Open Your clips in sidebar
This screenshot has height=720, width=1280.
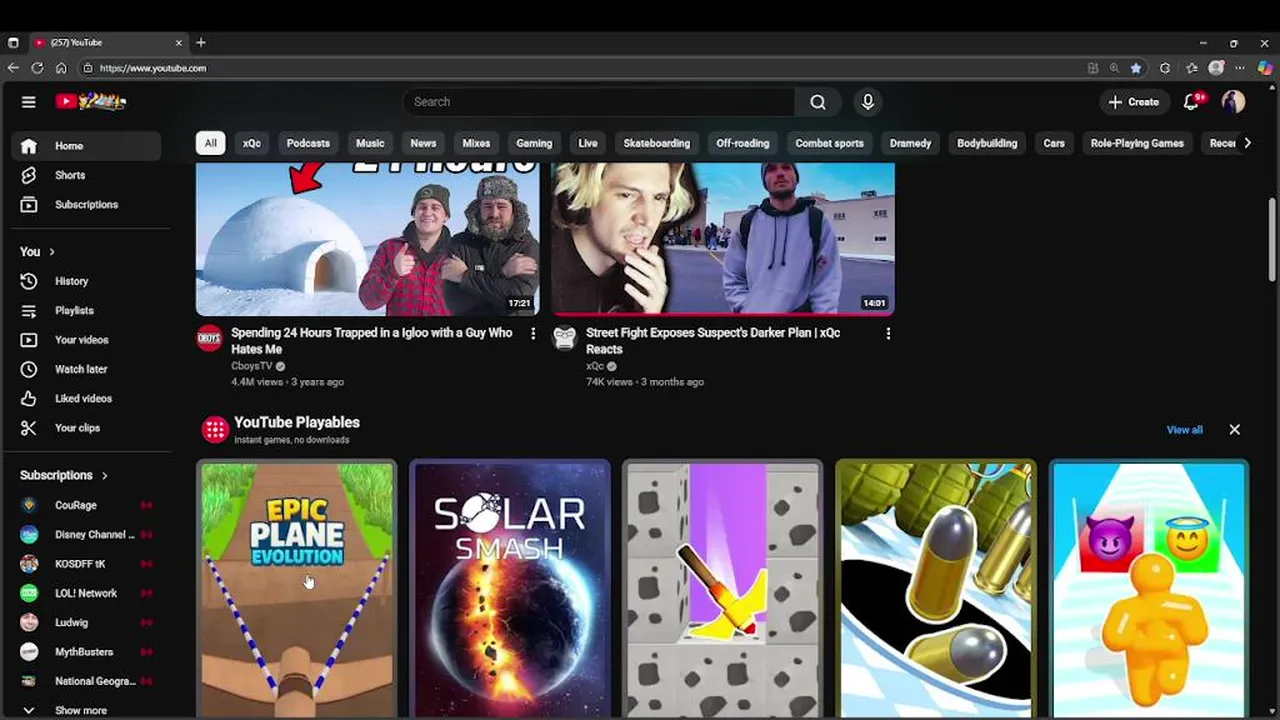pyautogui.click(x=86, y=428)
